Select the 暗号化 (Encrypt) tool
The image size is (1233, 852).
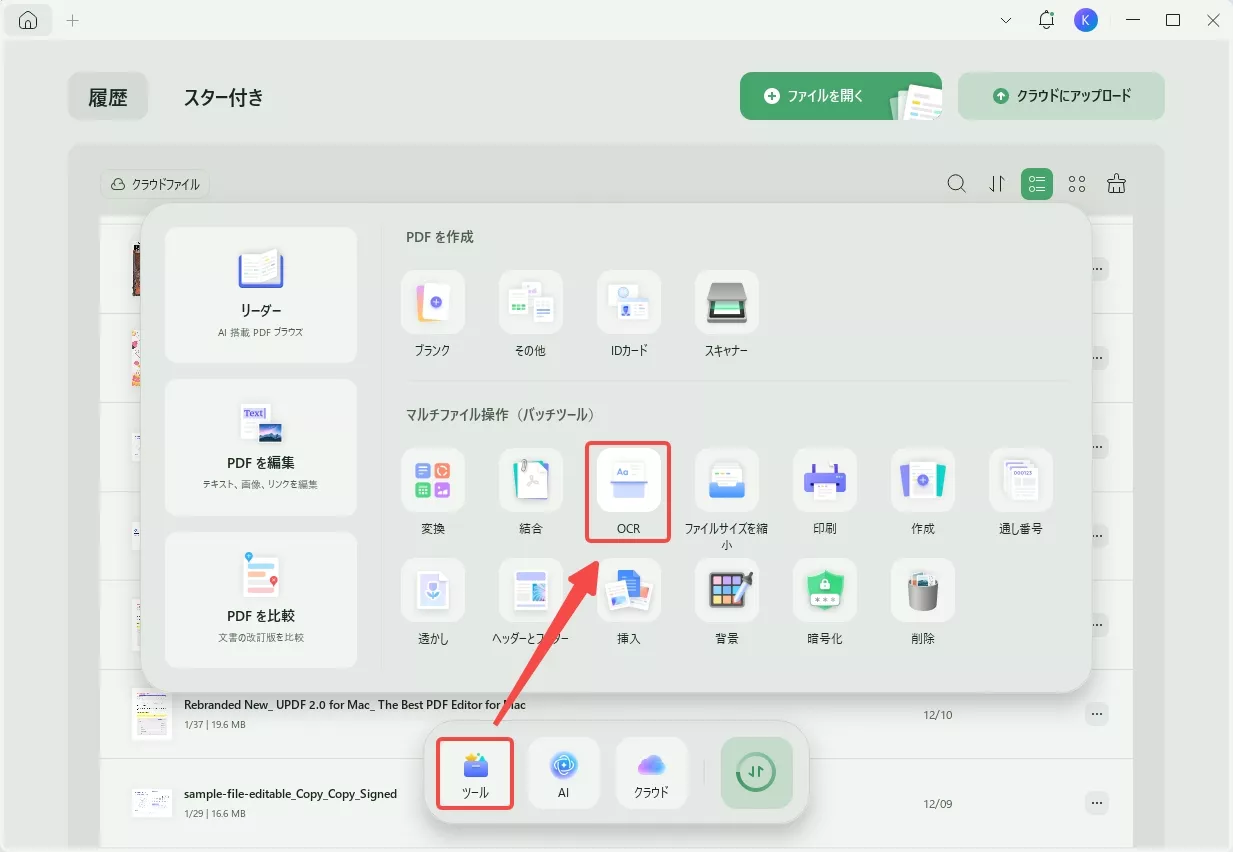(x=824, y=600)
